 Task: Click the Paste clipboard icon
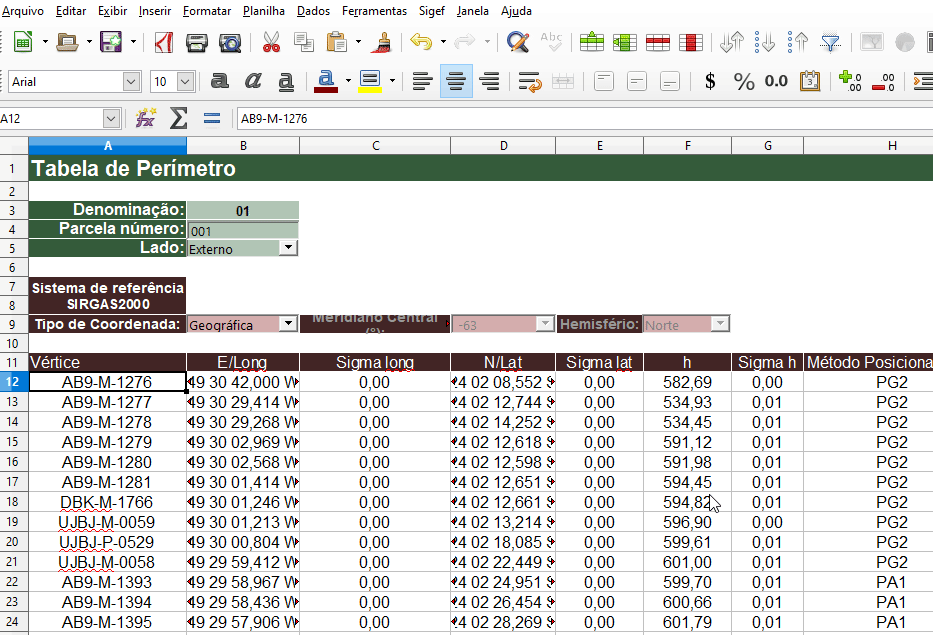pos(337,42)
